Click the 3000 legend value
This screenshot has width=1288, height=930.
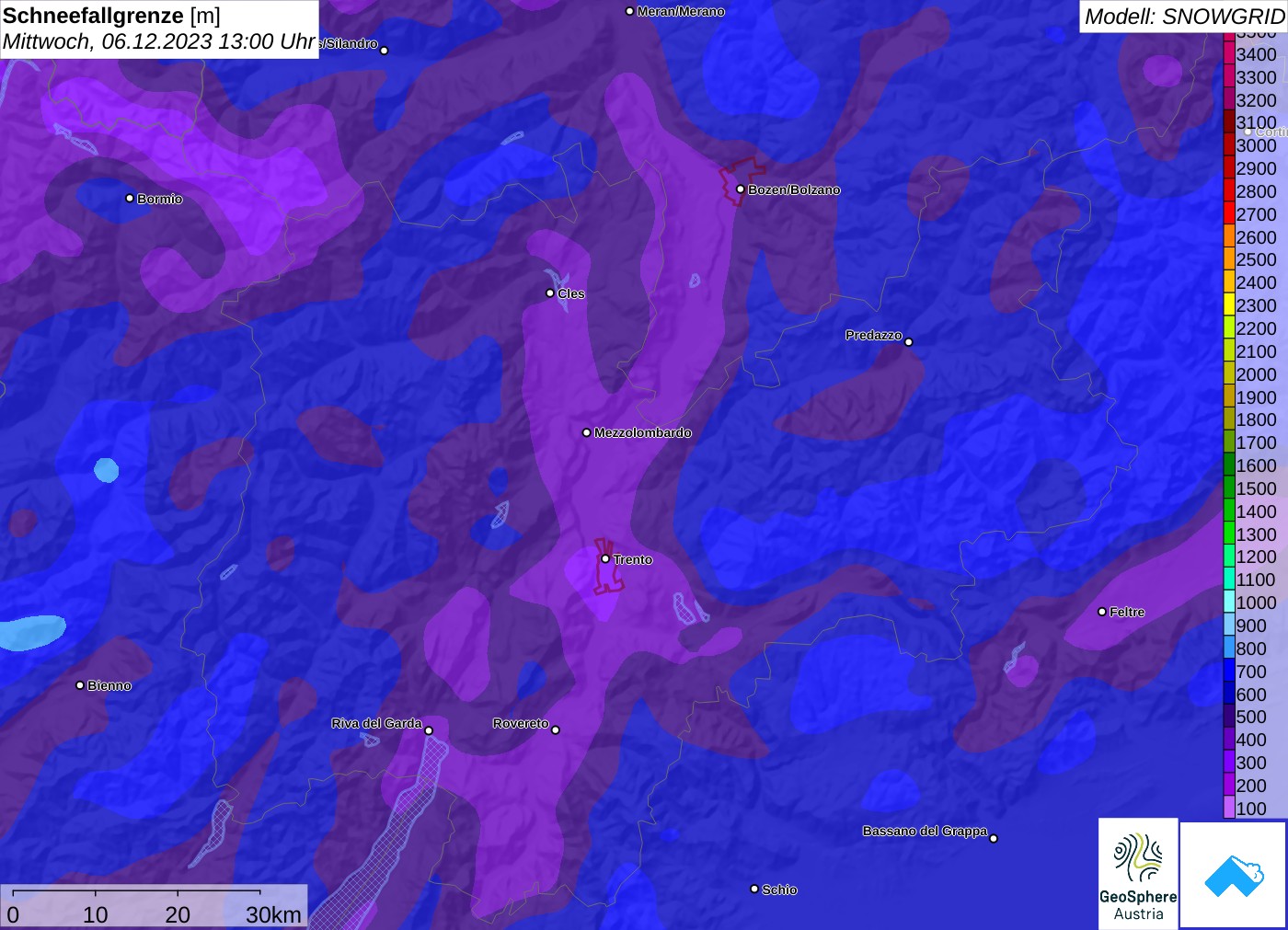[1256, 145]
